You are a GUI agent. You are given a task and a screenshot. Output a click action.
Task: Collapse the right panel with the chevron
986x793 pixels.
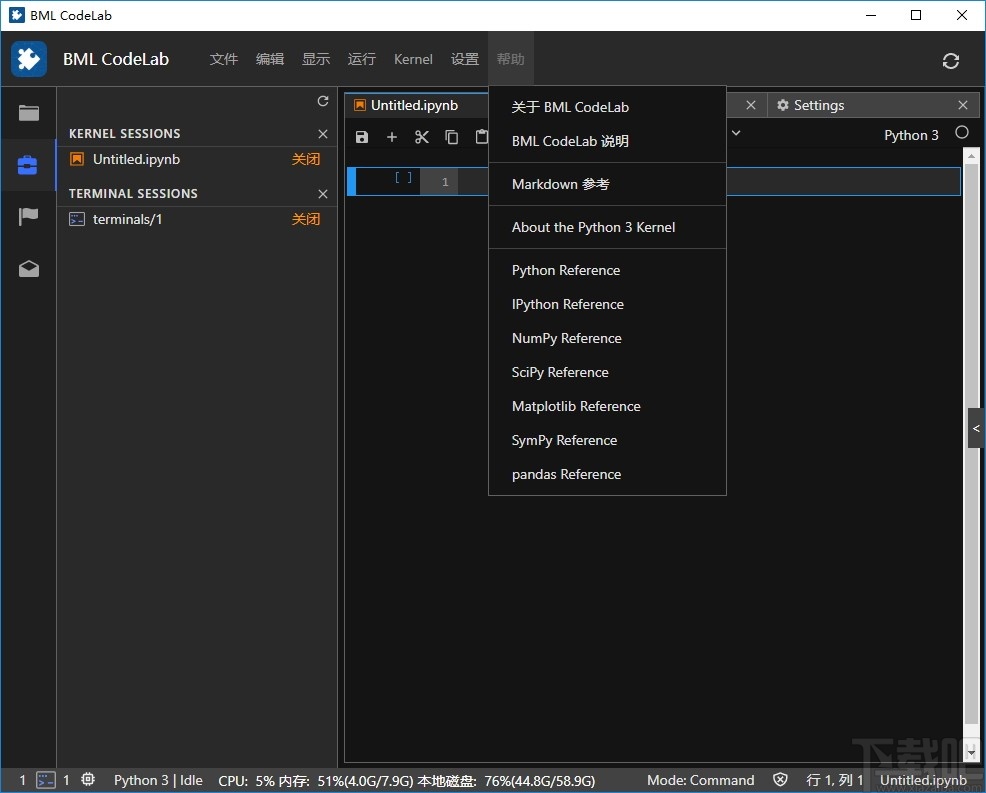click(976, 428)
